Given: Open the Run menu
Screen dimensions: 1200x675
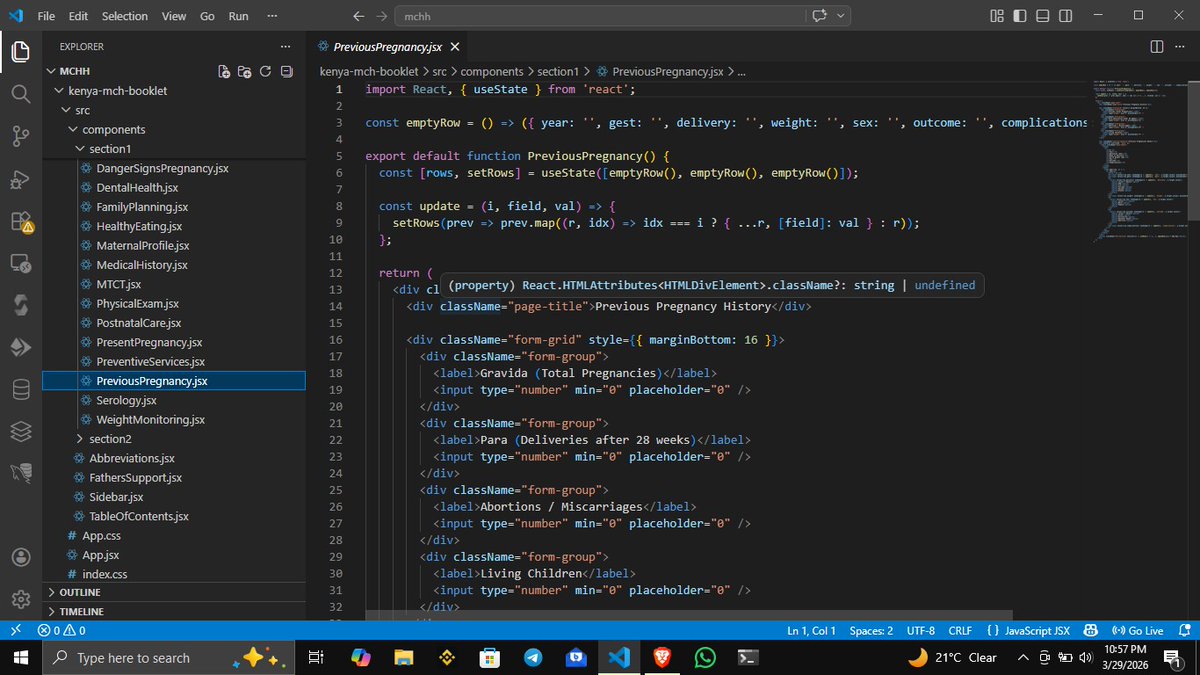Looking at the screenshot, I should click(x=239, y=16).
